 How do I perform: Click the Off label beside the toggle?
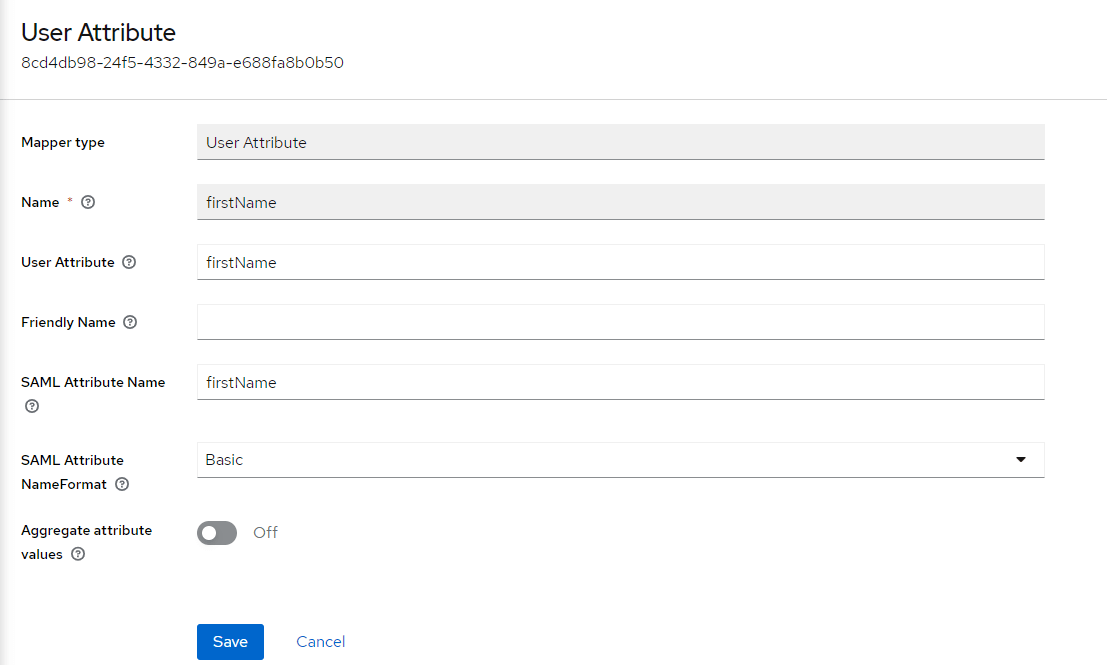click(265, 533)
